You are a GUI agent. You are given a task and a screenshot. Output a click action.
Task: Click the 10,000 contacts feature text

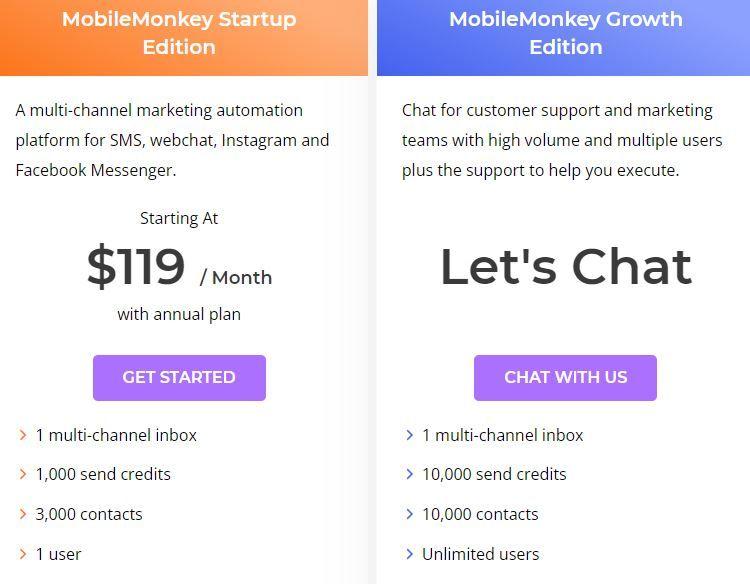[x=480, y=514]
